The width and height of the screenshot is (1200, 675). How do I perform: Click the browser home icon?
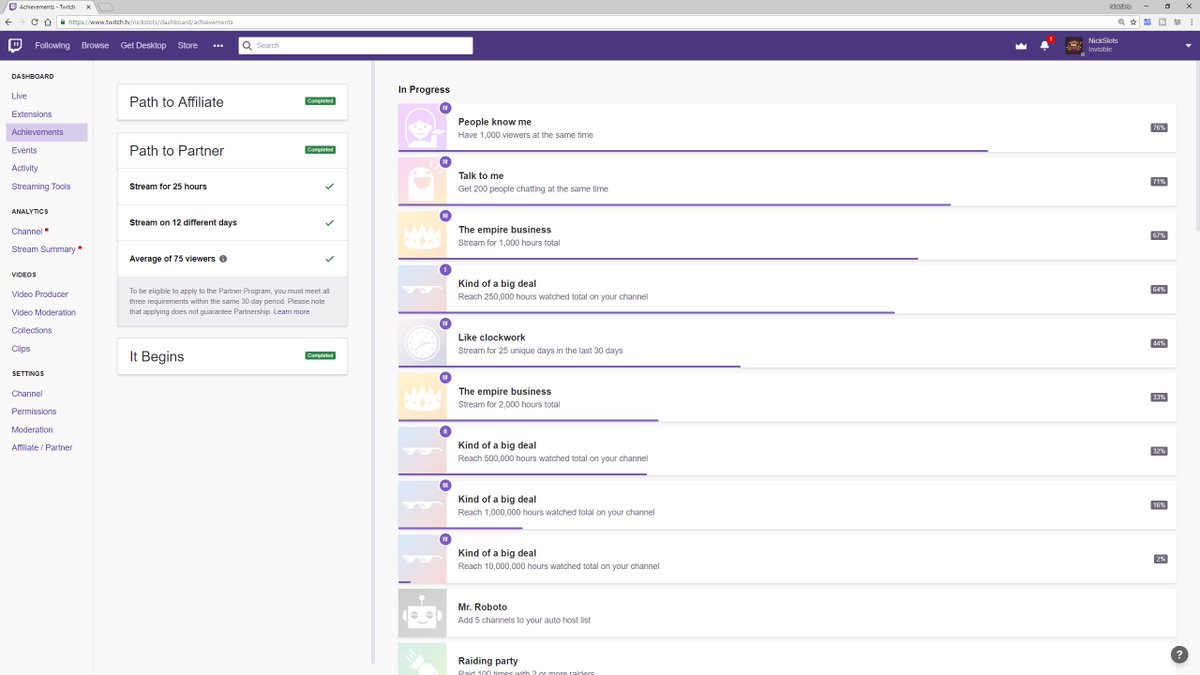click(x=48, y=21)
